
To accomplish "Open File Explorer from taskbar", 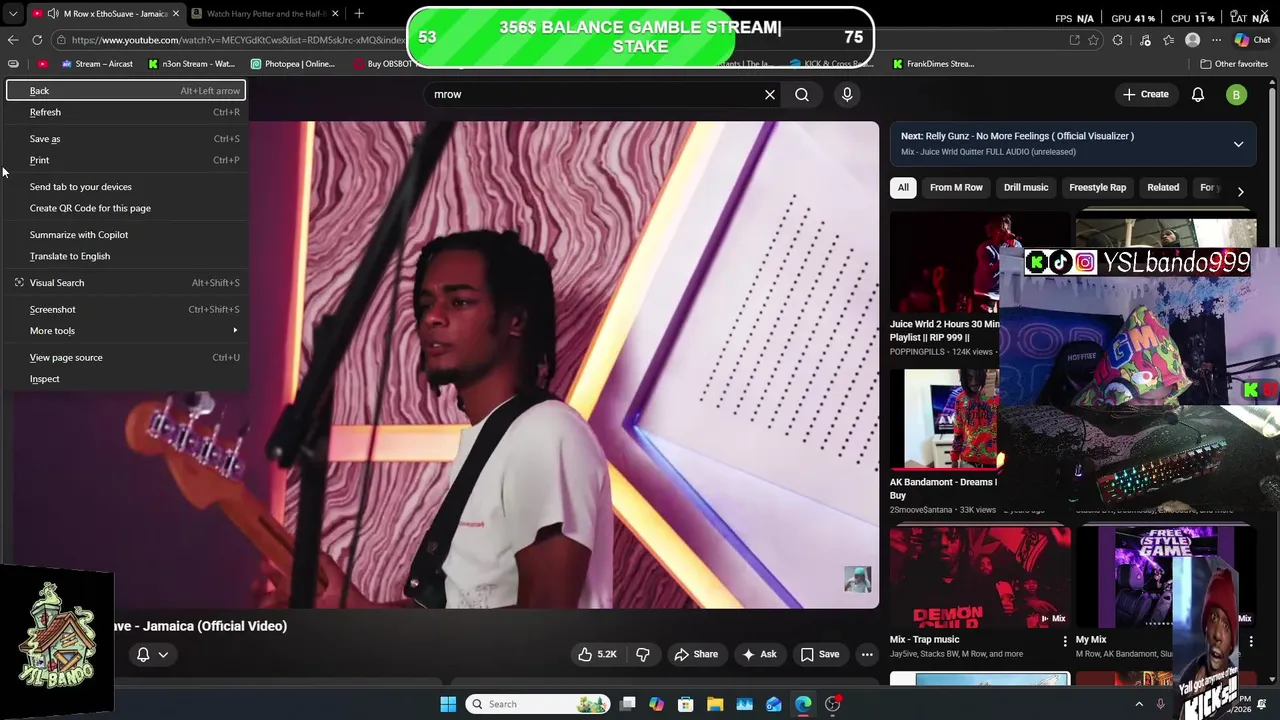I will click(715, 704).
